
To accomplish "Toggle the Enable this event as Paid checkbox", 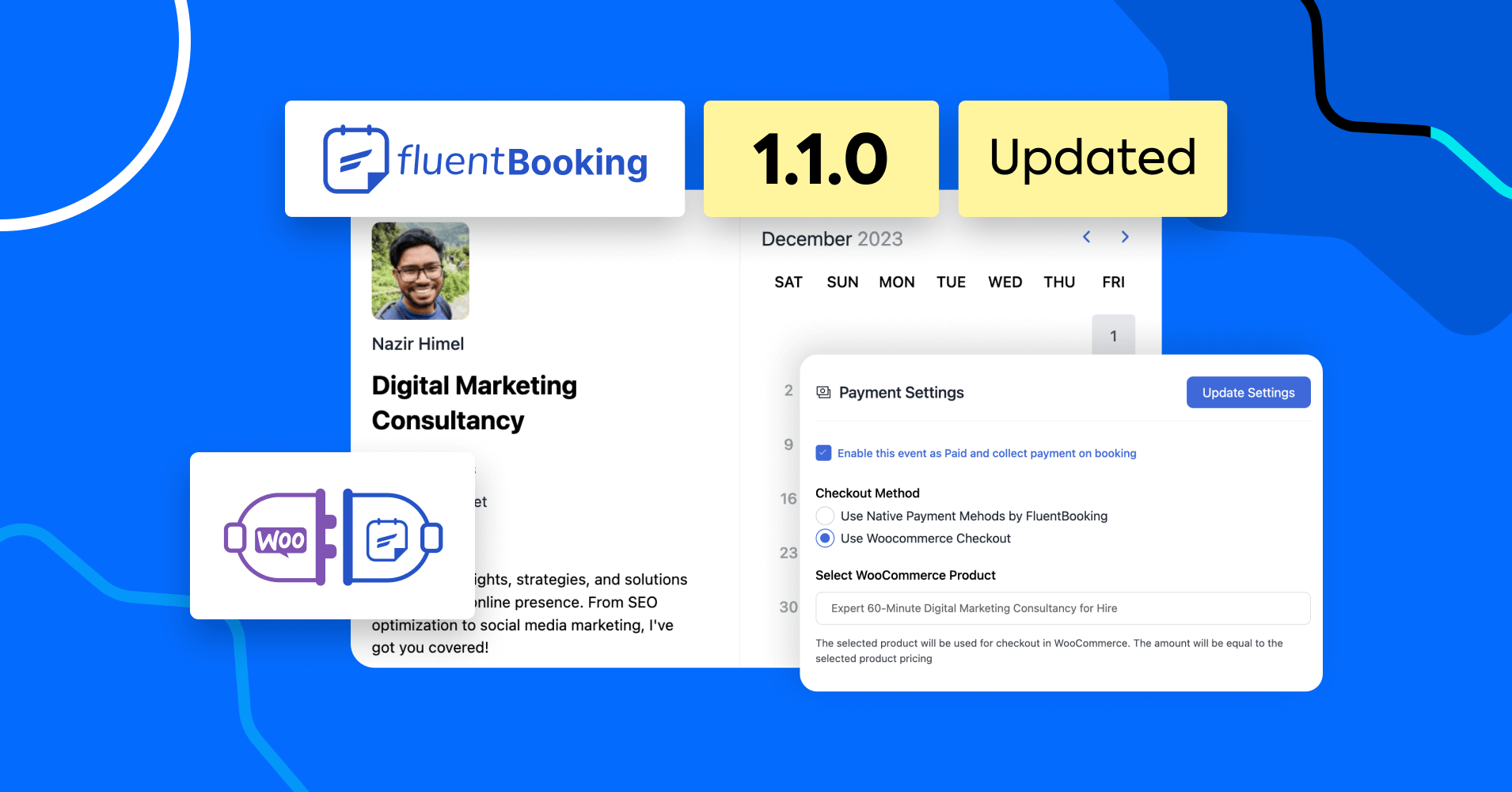I will pyautogui.click(x=823, y=453).
